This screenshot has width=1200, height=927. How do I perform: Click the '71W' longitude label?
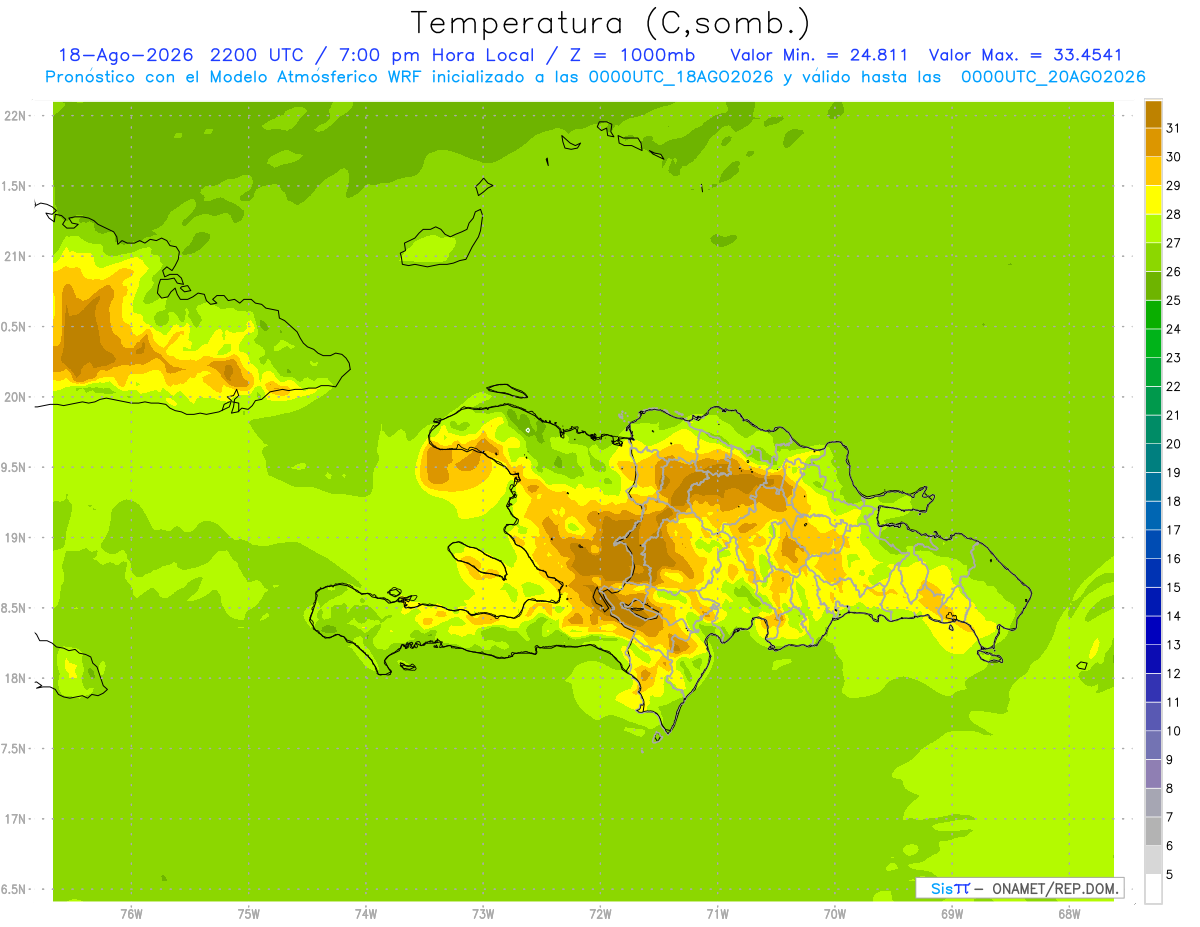click(717, 913)
